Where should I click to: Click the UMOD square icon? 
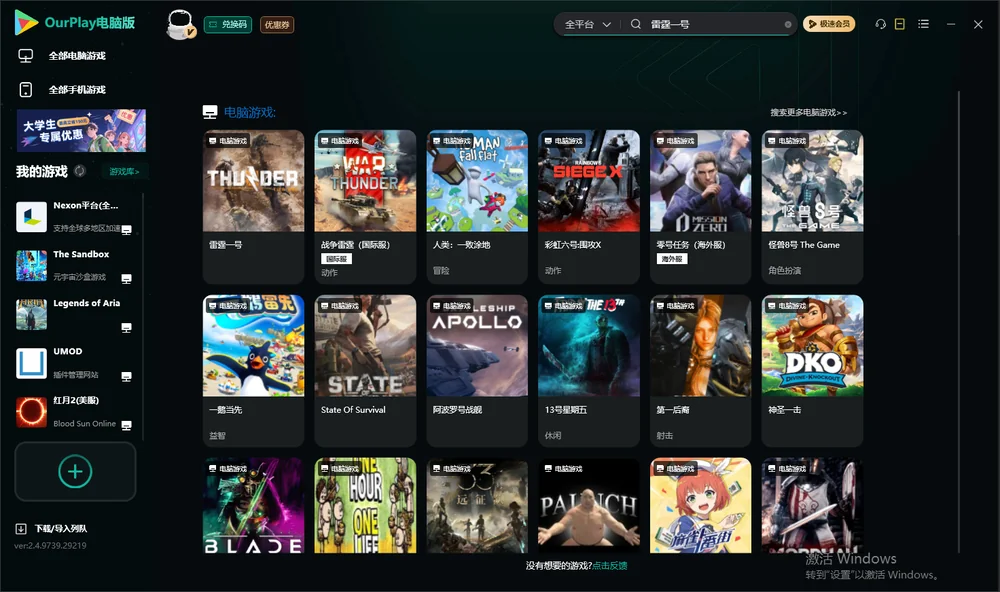coord(31,363)
